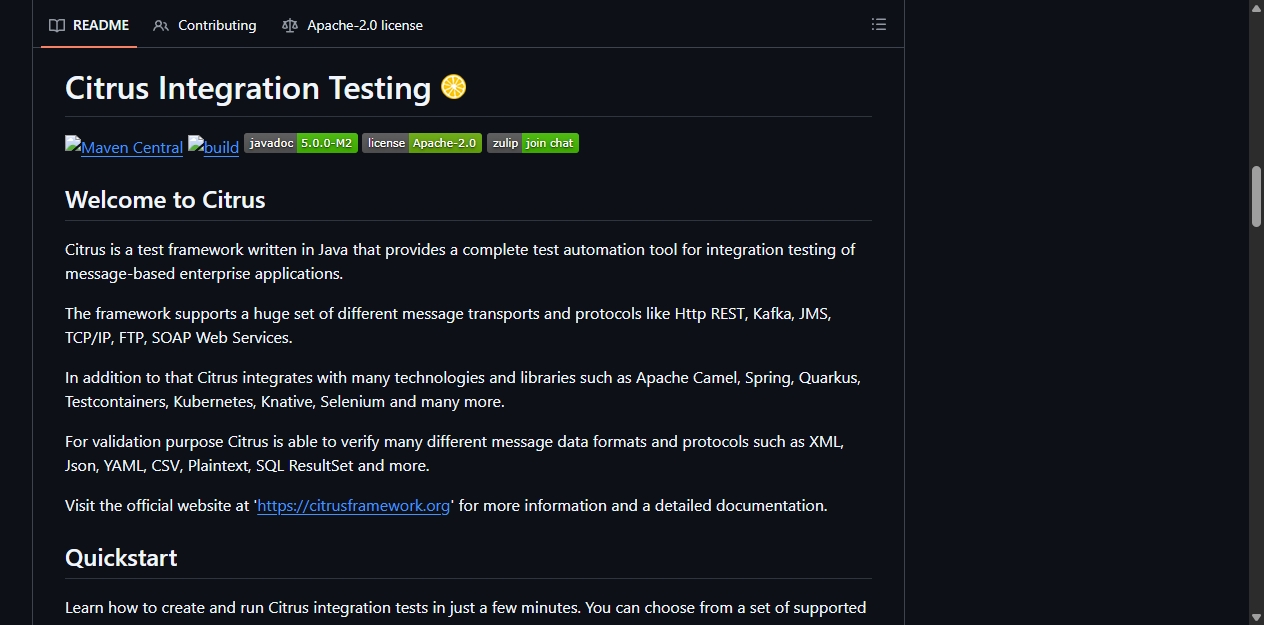Viewport: 1264px width, 625px height.
Task: Click the lemon emoji next to the title
Action: 454,87
